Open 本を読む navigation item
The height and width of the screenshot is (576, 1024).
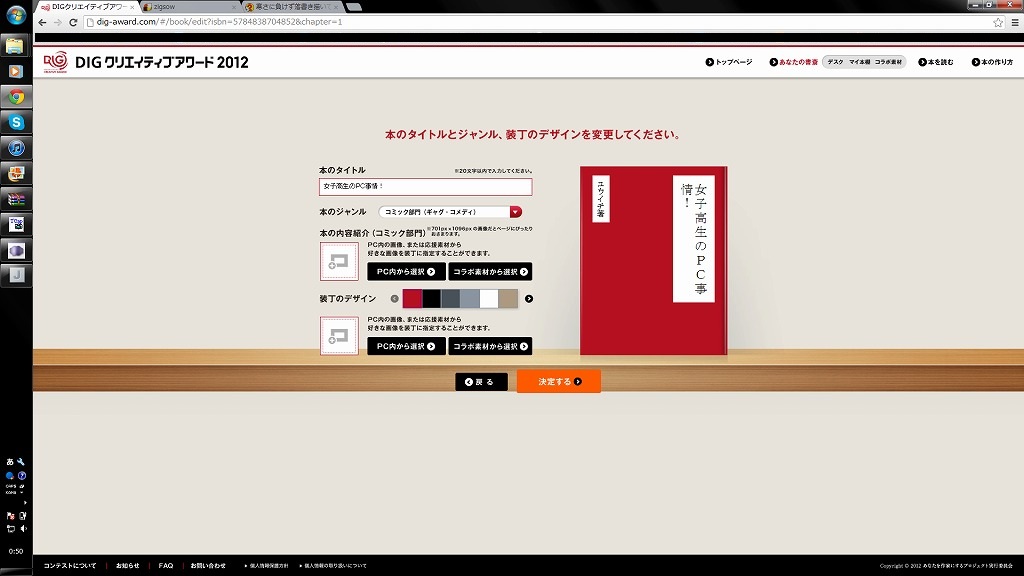[936, 62]
